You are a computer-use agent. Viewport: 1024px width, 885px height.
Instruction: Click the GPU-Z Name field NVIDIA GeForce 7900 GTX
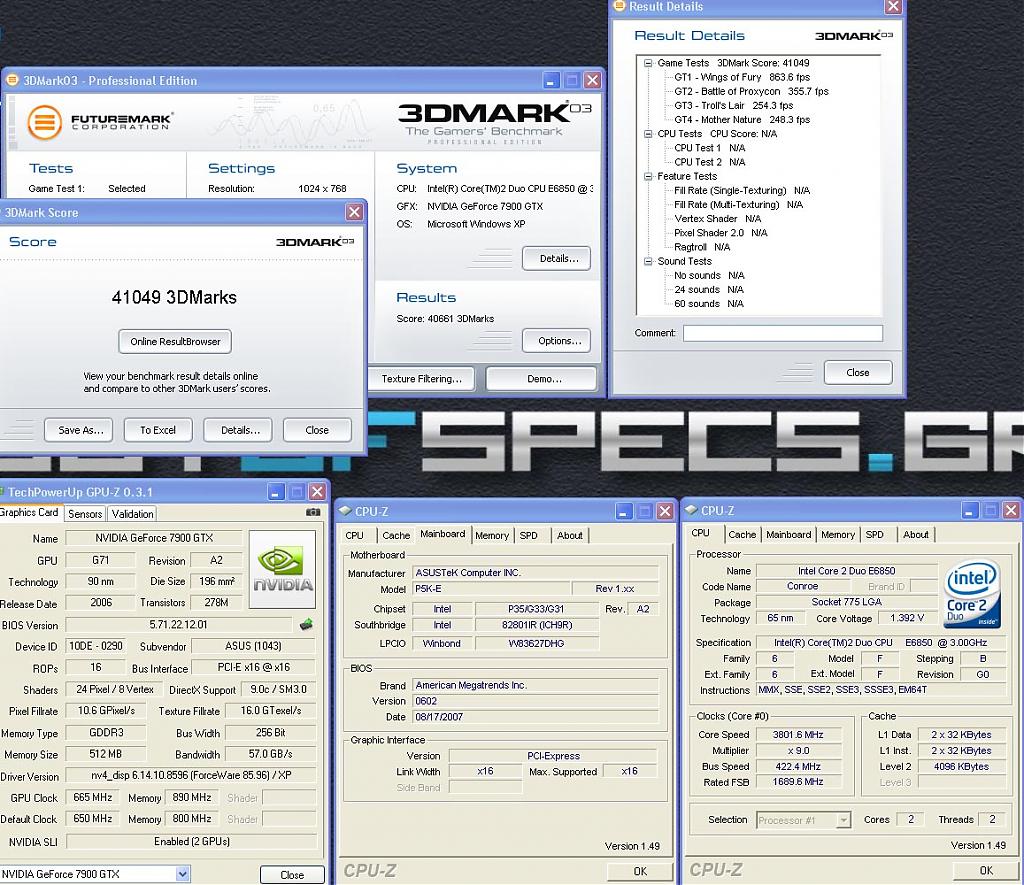(x=154, y=538)
